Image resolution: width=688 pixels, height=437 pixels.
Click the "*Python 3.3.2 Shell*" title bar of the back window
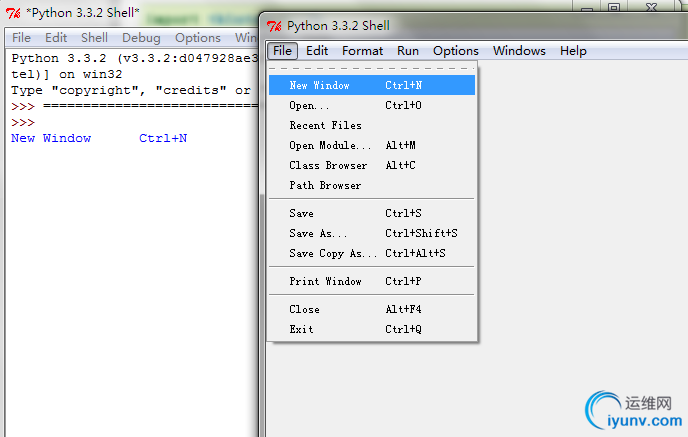(x=82, y=13)
